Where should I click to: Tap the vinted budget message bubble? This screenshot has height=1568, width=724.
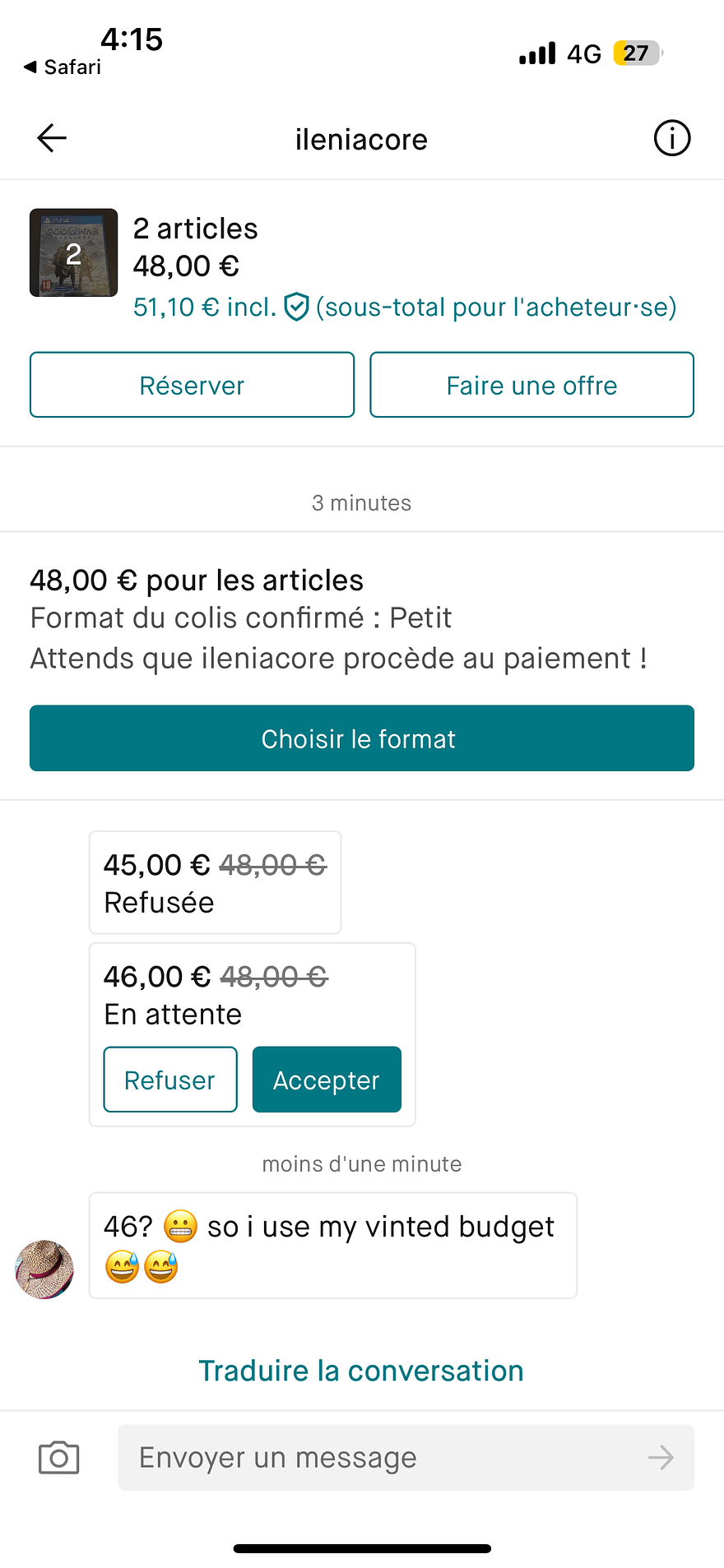pos(333,1246)
